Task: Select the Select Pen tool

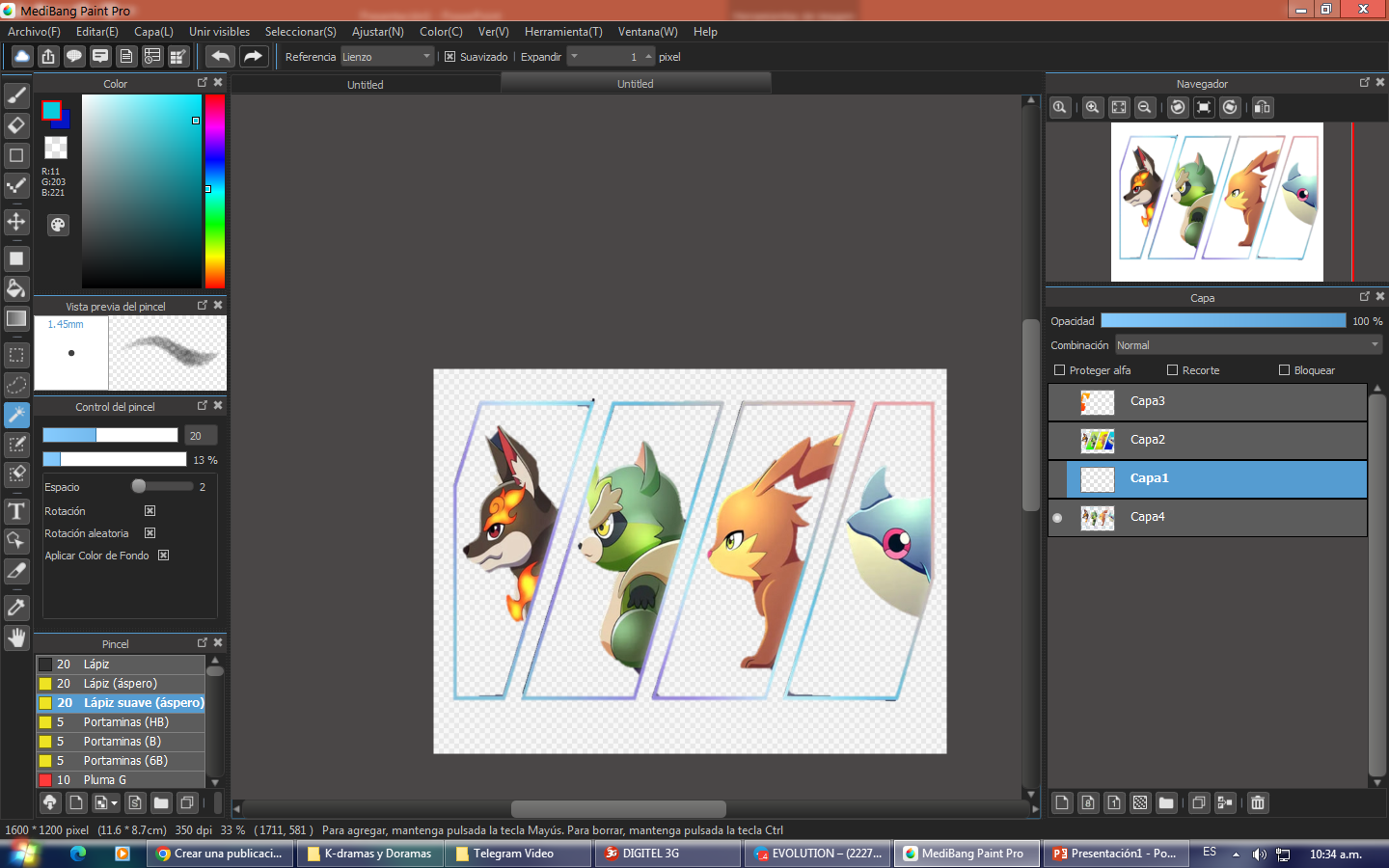Action: (x=16, y=445)
